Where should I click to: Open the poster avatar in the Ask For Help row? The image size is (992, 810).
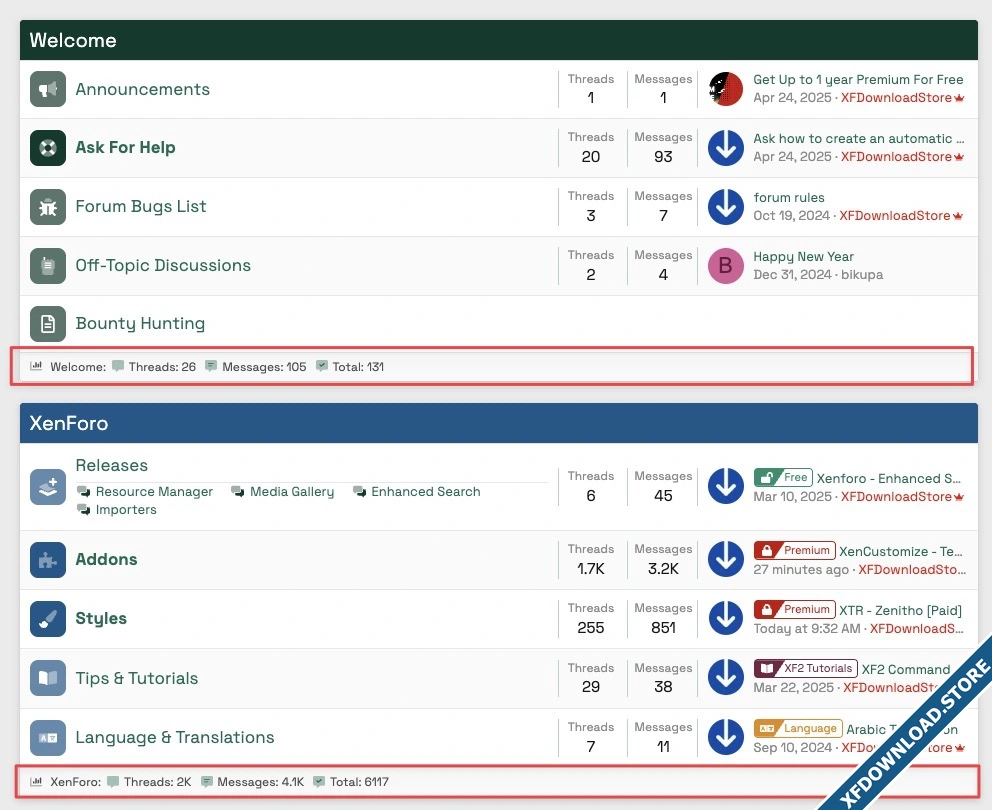pos(726,148)
